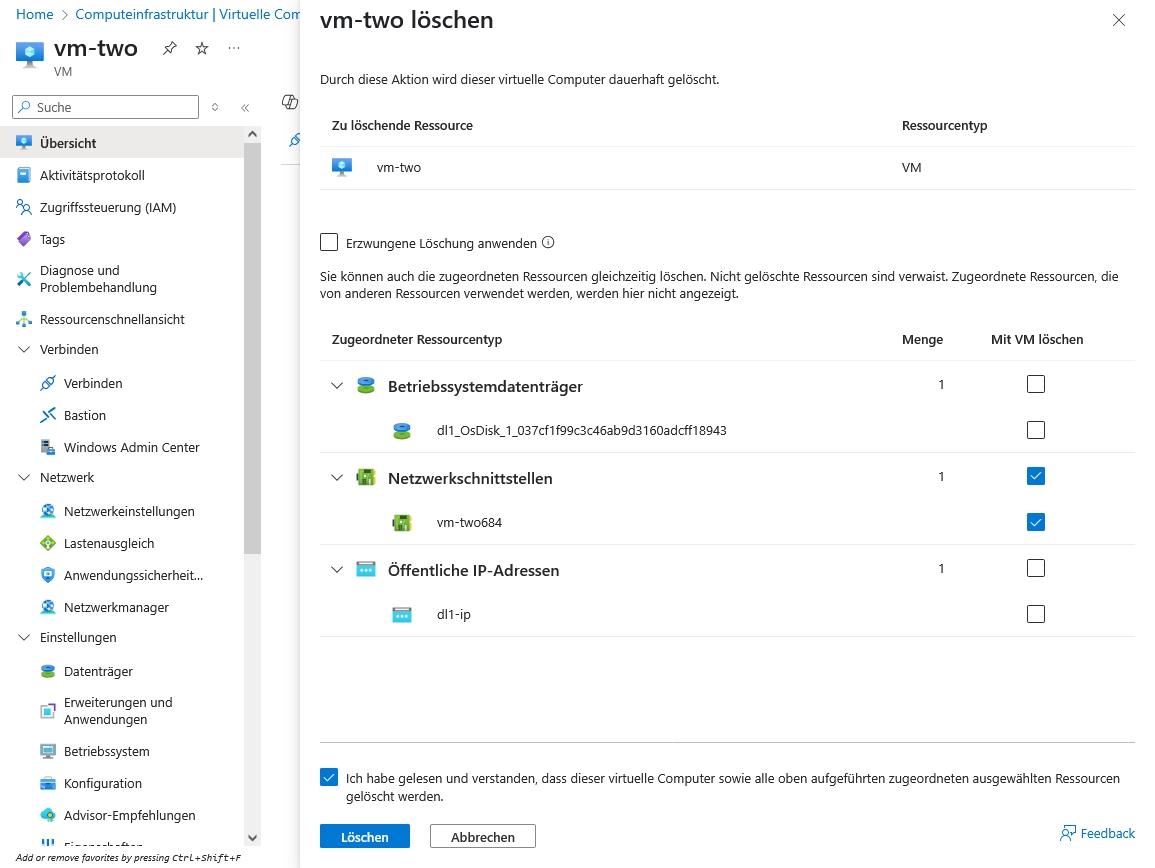Click the OS disk icon for dl1_OsDisk

click(x=402, y=431)
